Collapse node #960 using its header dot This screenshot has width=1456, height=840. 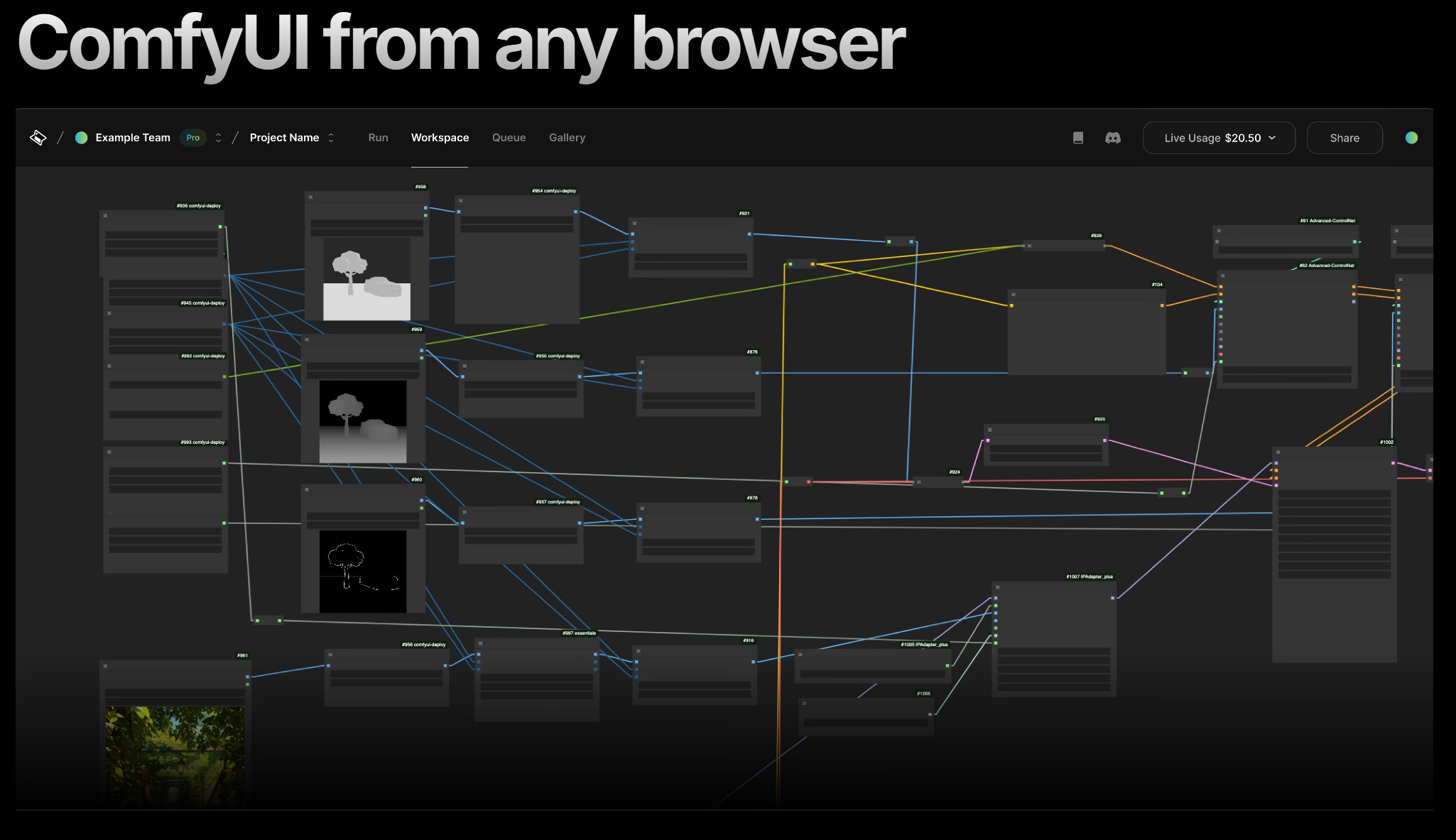(307, 489)
